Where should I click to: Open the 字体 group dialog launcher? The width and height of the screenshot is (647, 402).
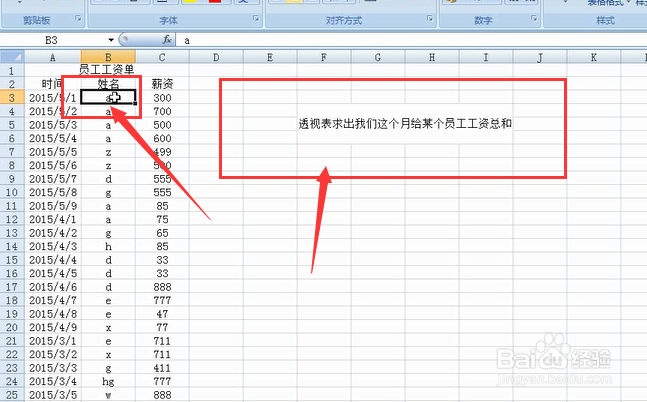pos(256,19)
